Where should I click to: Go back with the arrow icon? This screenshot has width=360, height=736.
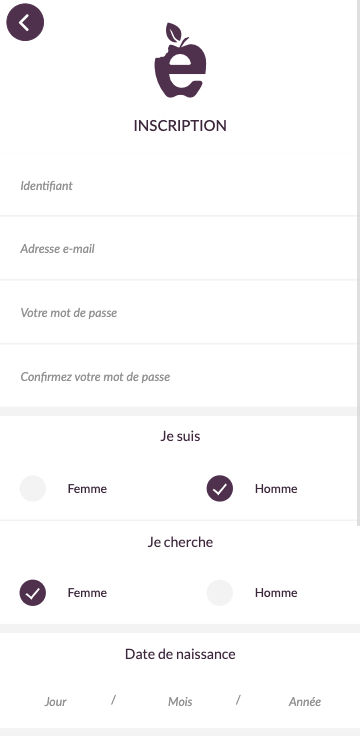(x=25, y=22)
